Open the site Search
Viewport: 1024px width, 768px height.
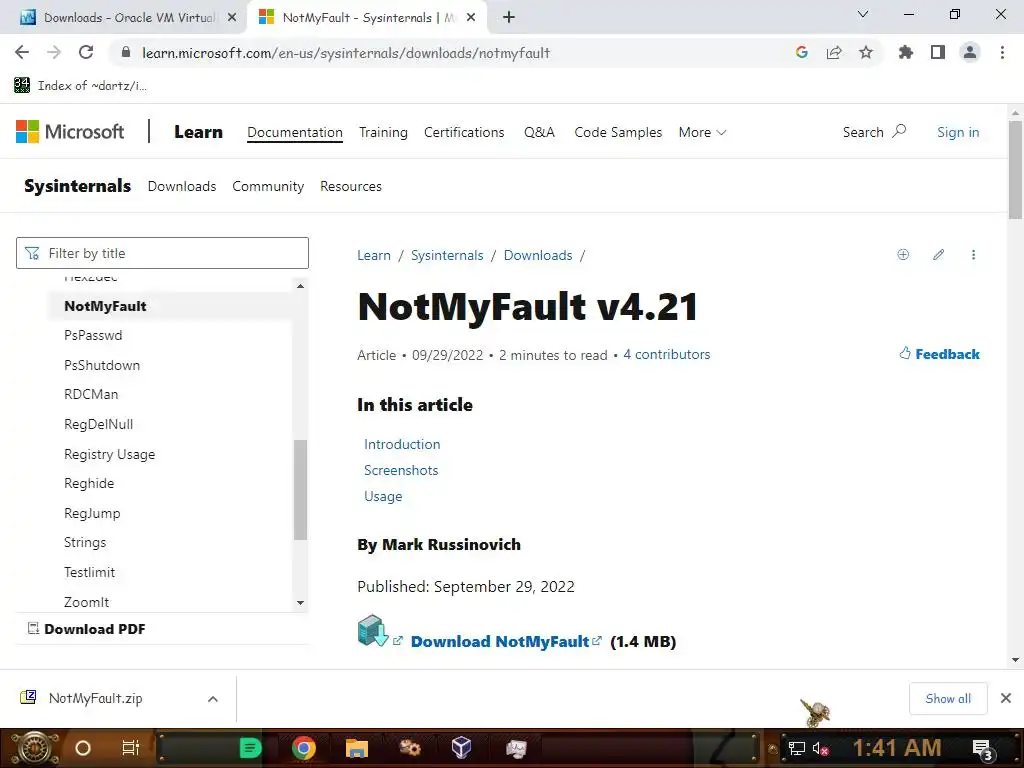pos(874,132)
